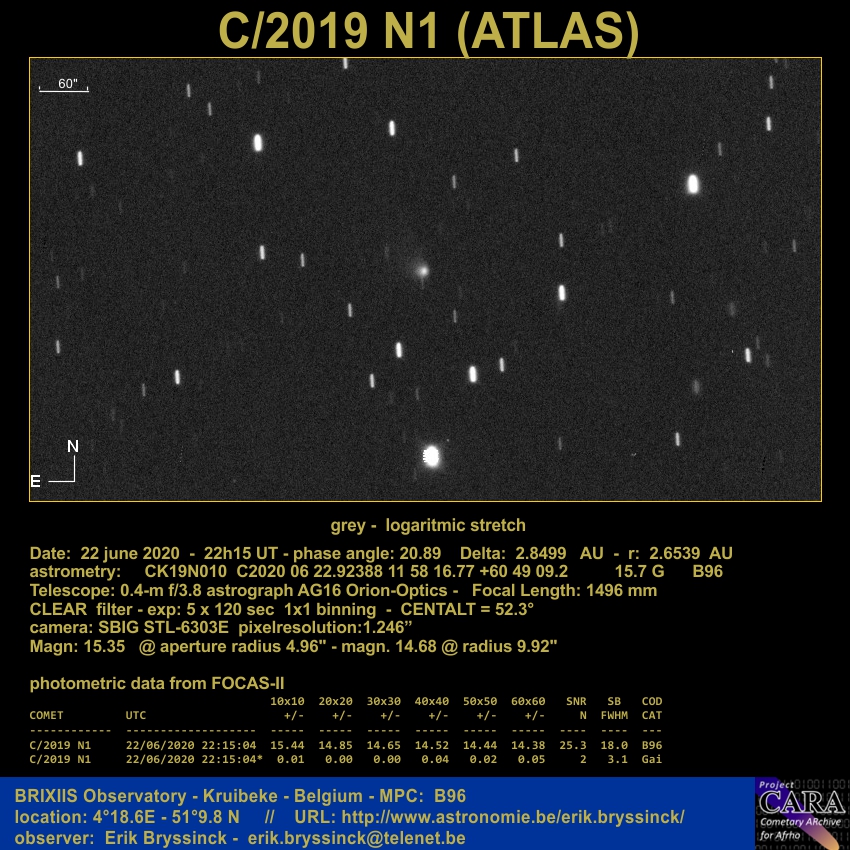This screenshot has height=850, width=850.
Task: Click the 60" scale bar
Action: point(64,86)
